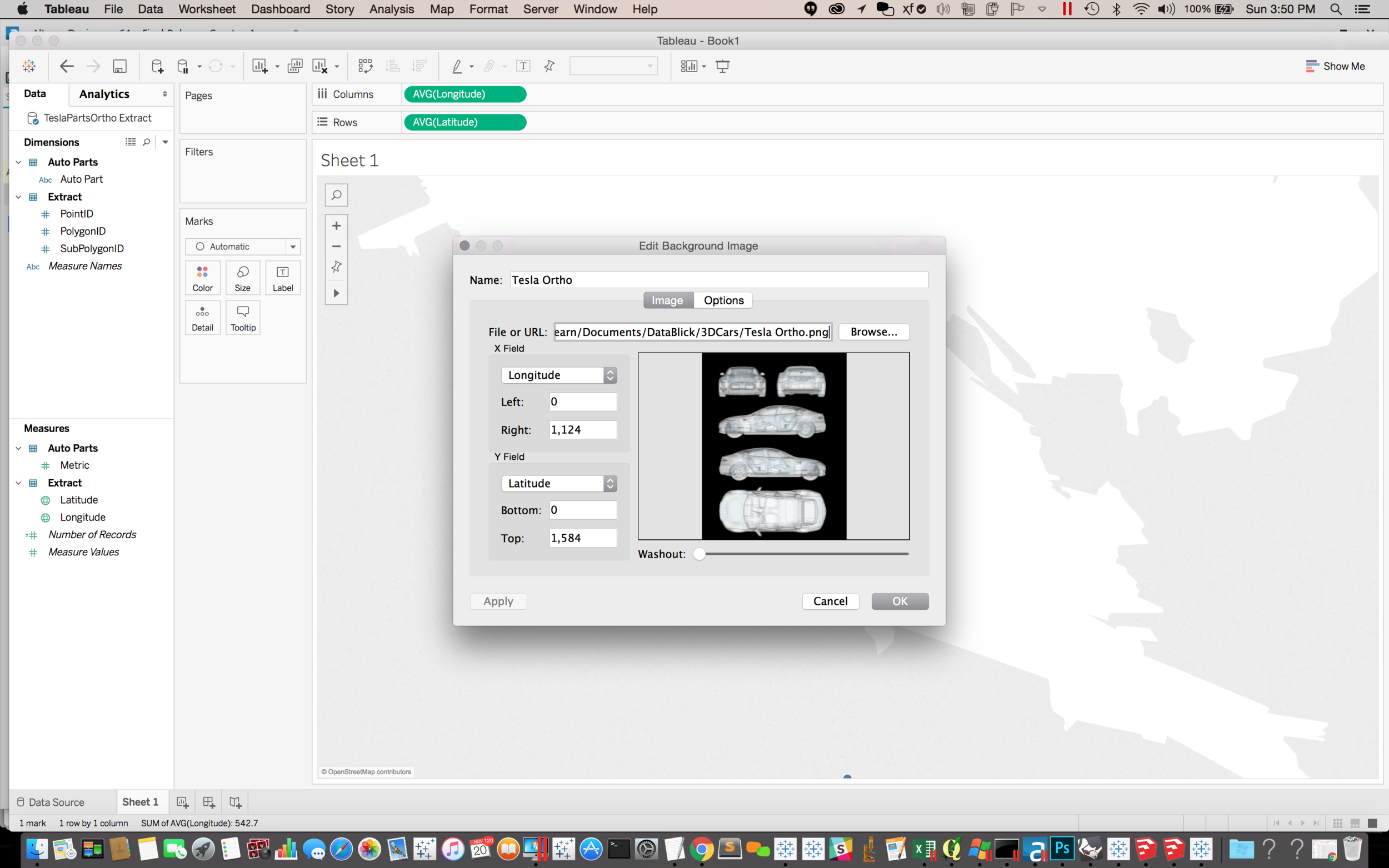Screen dimensions: 1389x868
Task: Open the Map menu
Action: 442,9
